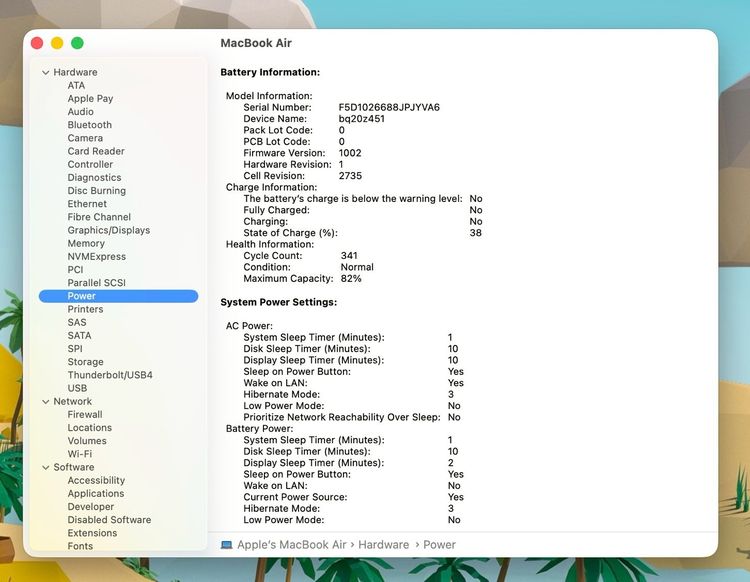Select SPI in sidebar
This screenshot has width=750, height=582.
coord(75,349)
